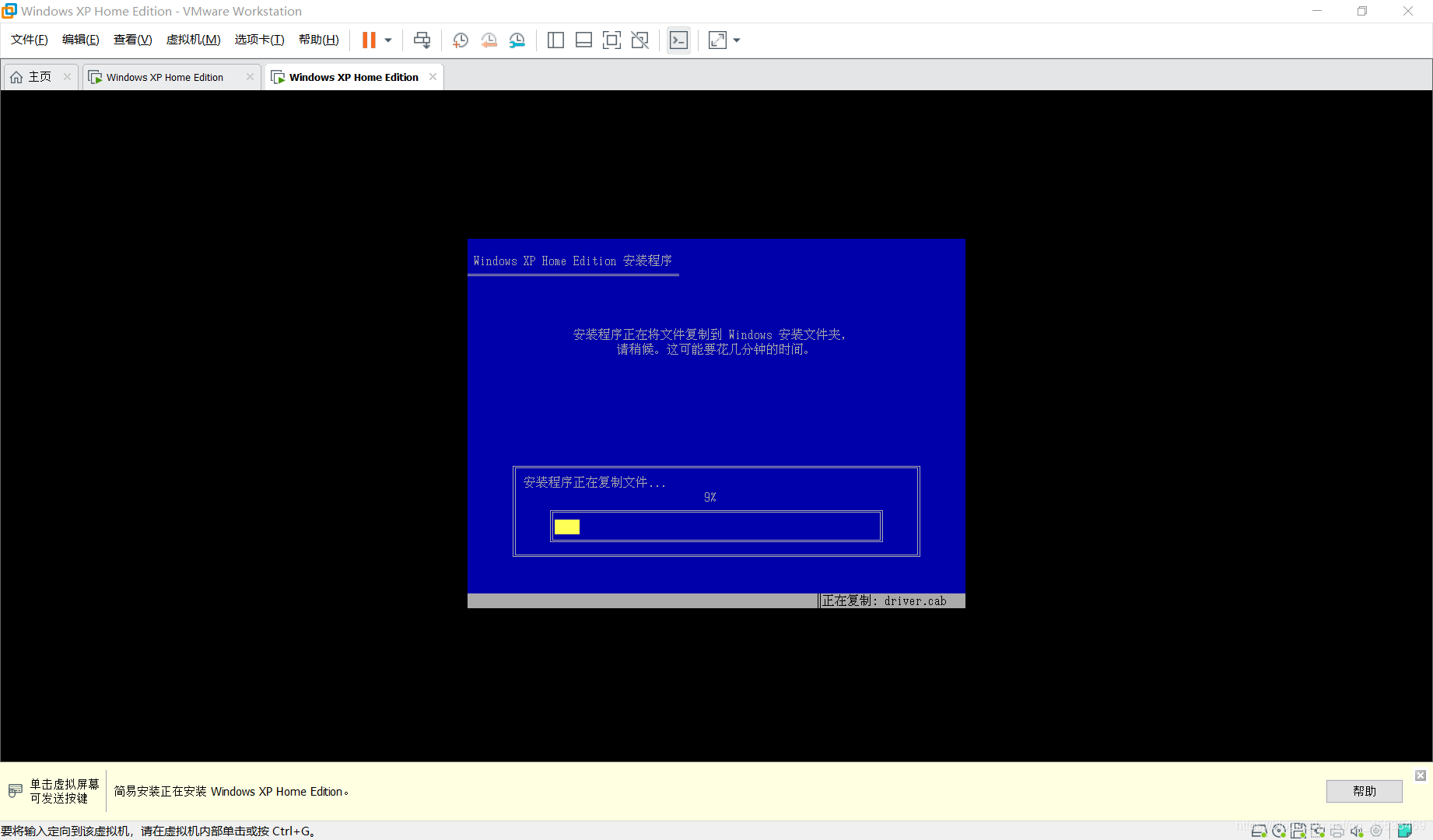Open the 虚拟机(M) menu
Screen dimensions: 1433x840
point(194,40)
